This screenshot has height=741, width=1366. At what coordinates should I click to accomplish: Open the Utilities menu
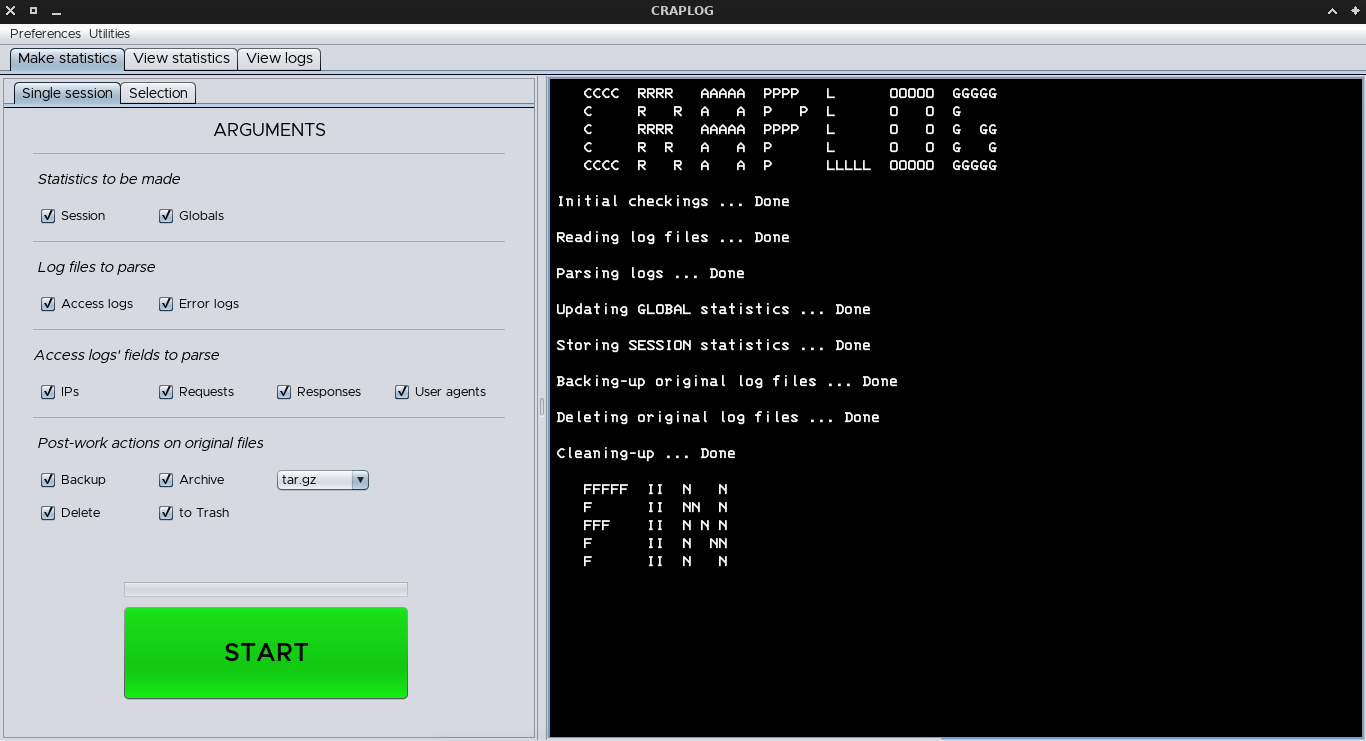(x=109, y=34)
